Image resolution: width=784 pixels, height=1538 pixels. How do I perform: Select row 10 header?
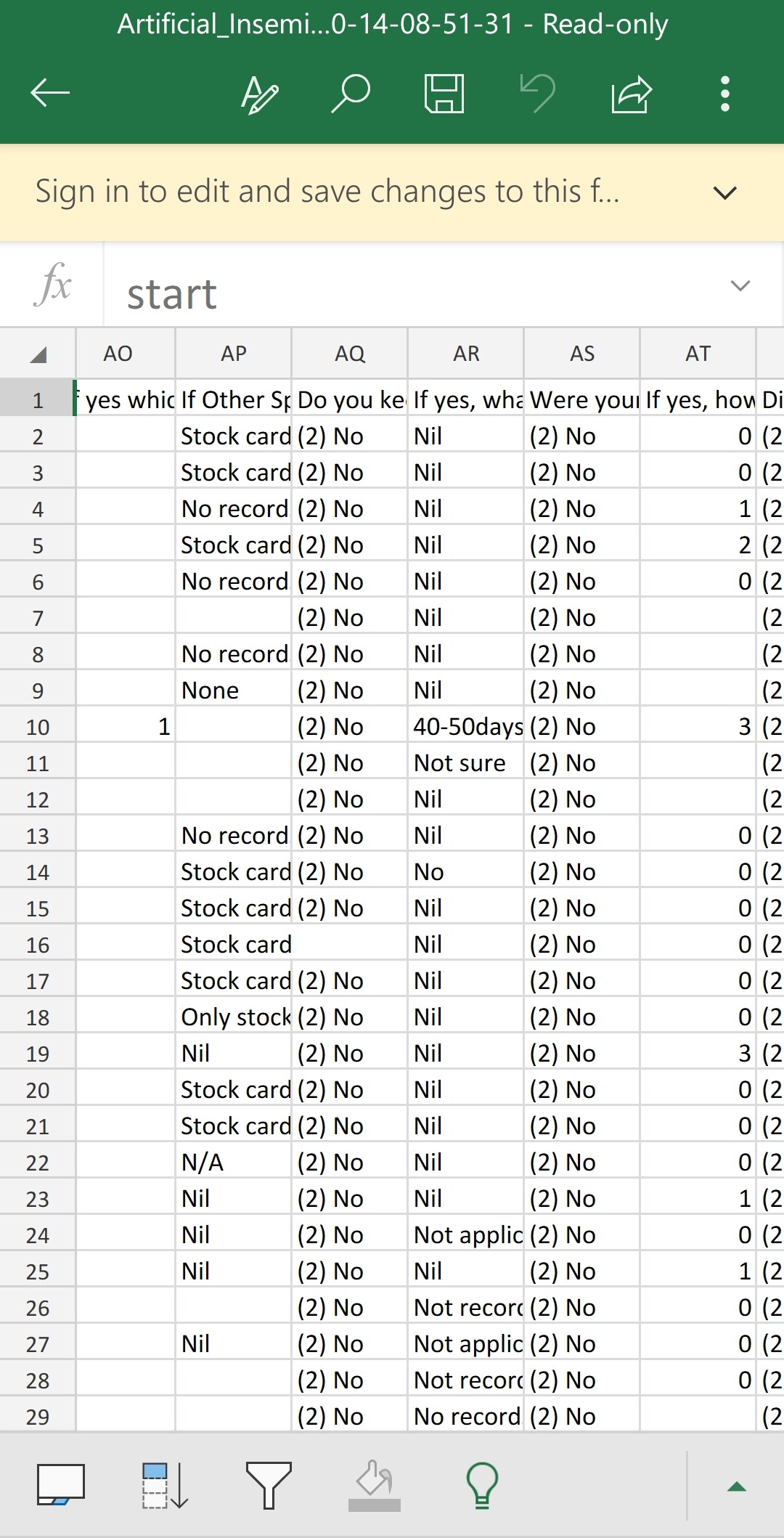pyautogui.click(x=38, y=727)
